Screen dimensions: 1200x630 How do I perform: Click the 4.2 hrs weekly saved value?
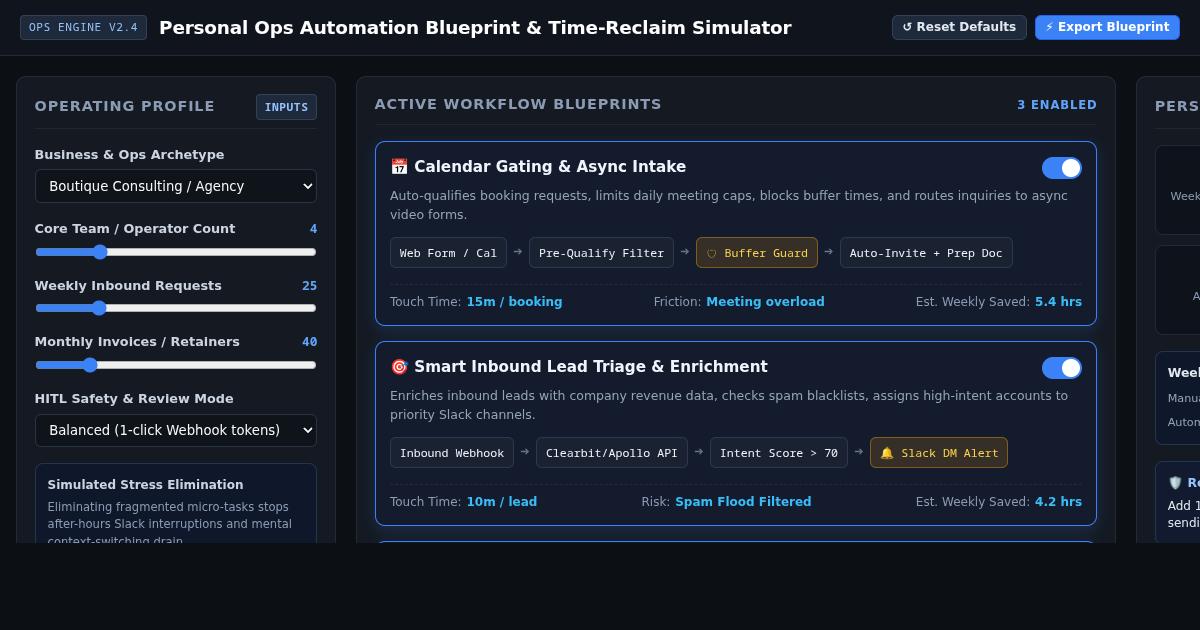click(1058, 502)
